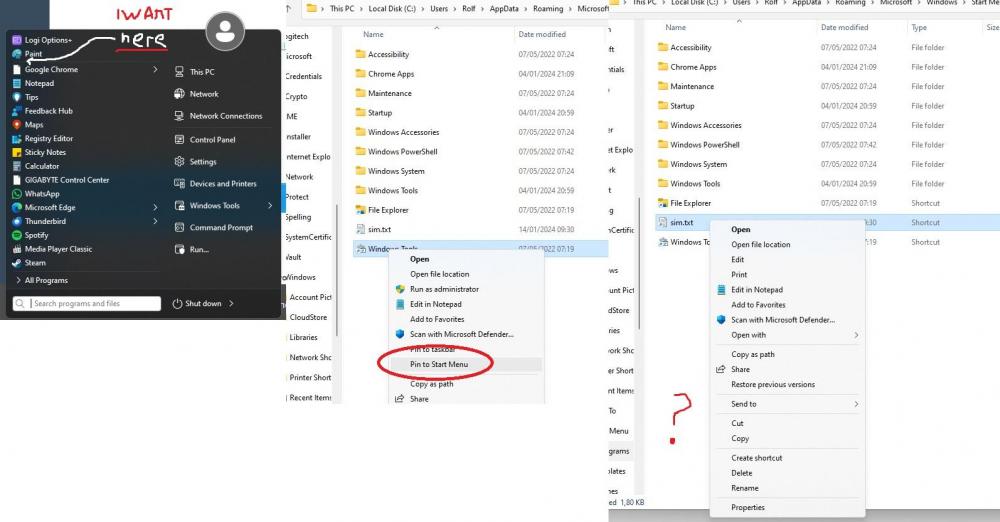Click the WhatsApp icon in Start menu
This screenshot has height=522, width=1000.
tap(17, 194)
